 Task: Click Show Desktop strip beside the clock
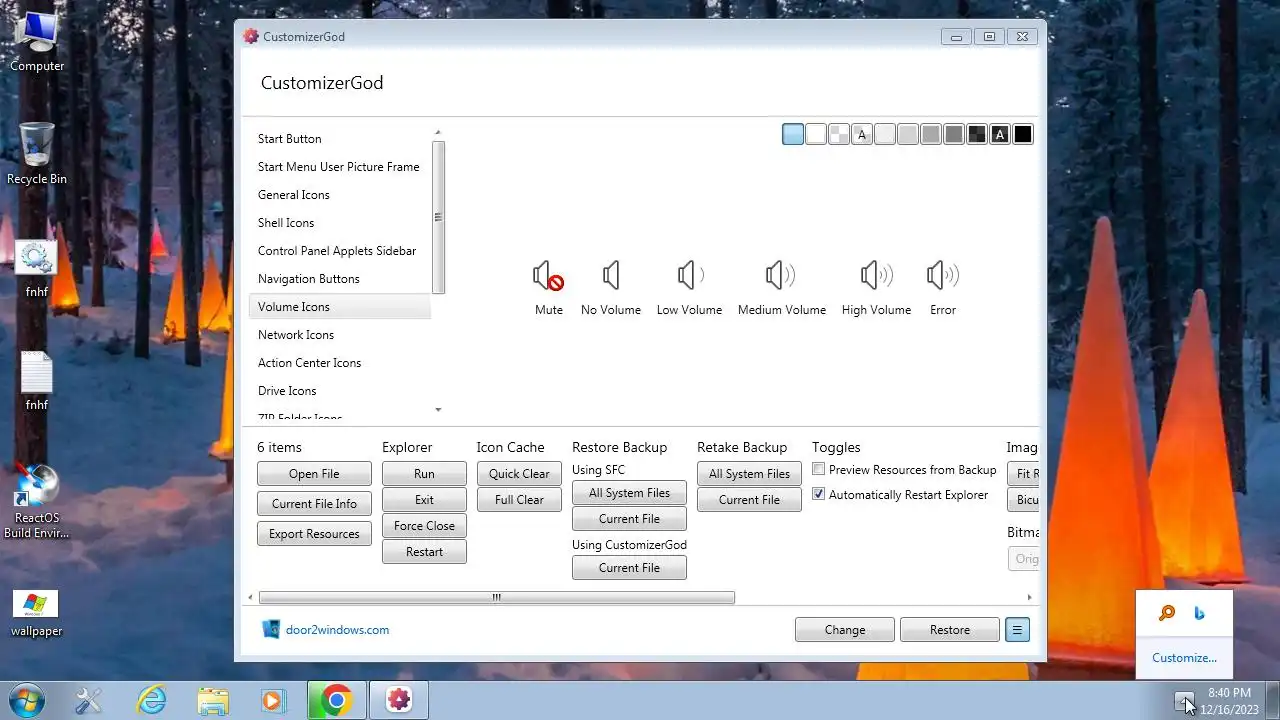[x=1272, y=701]
